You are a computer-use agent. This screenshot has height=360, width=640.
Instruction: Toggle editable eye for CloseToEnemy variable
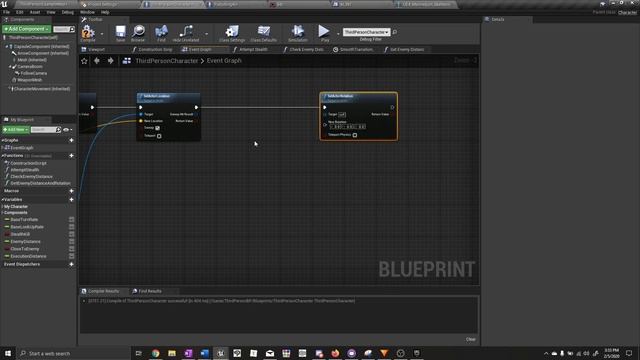coord(71,249)
